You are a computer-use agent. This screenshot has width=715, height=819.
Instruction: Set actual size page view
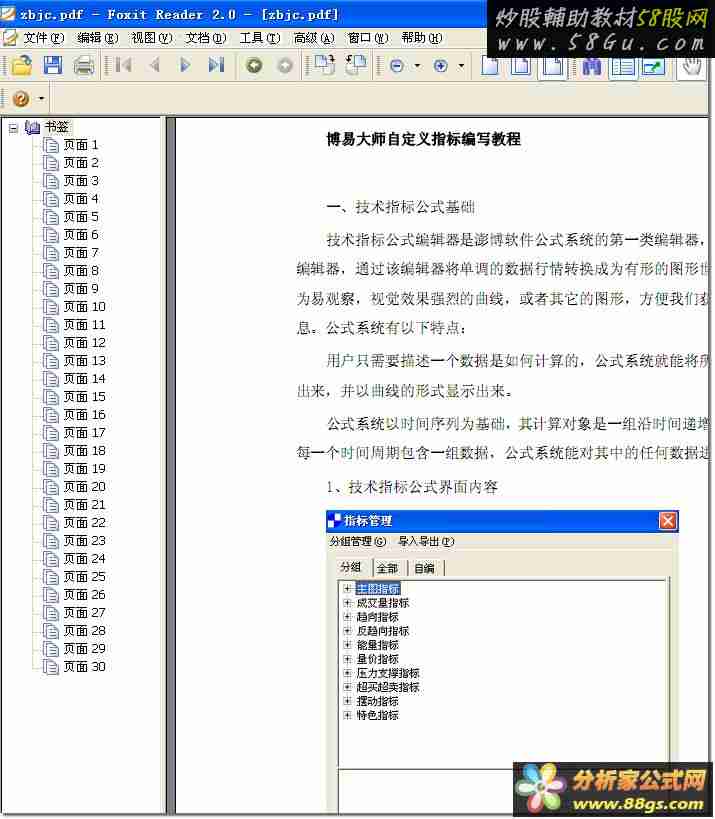pos(490,67)
